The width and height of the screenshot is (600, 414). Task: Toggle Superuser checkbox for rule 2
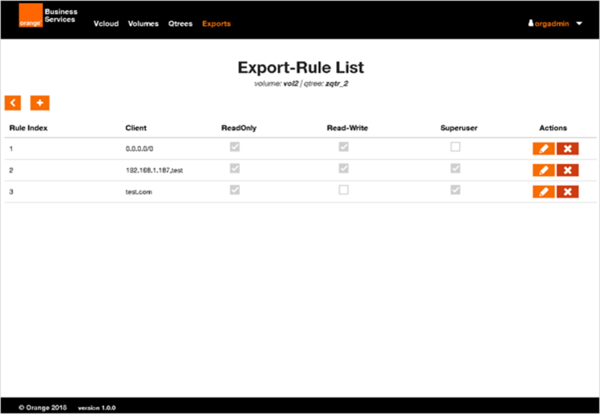[455, 168]
